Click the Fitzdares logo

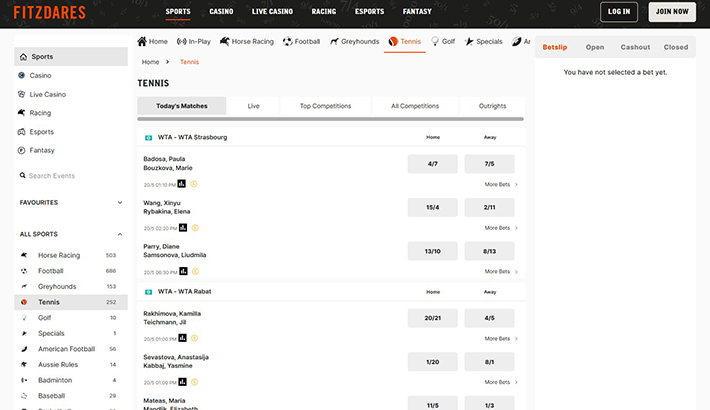[49, 12]
